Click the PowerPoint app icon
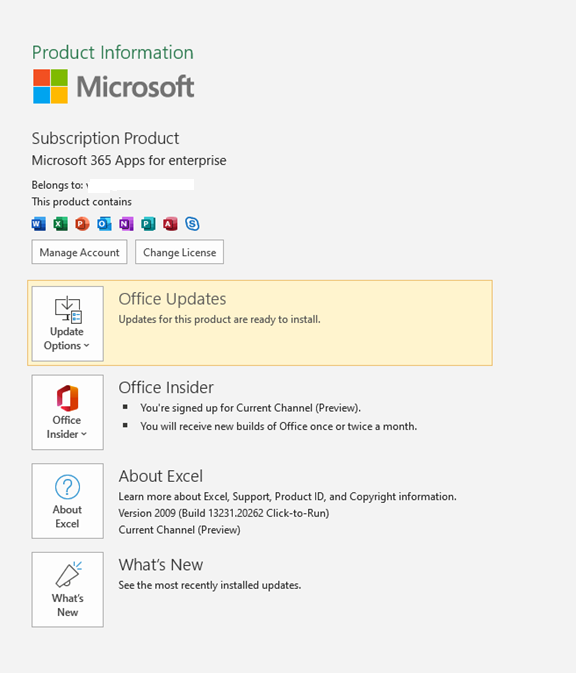 pos(82,224)
